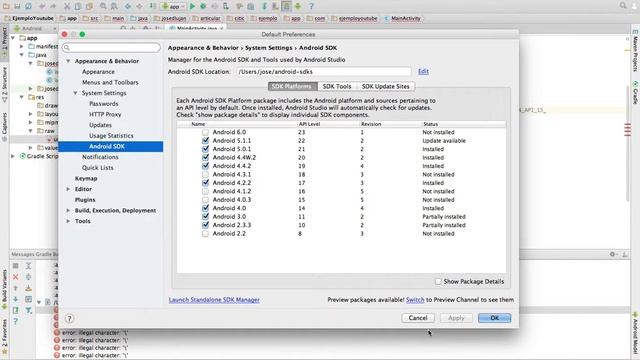Click the help question icon in Messages panel
Screen dimensions: 640x360
[x=16, y=322]
